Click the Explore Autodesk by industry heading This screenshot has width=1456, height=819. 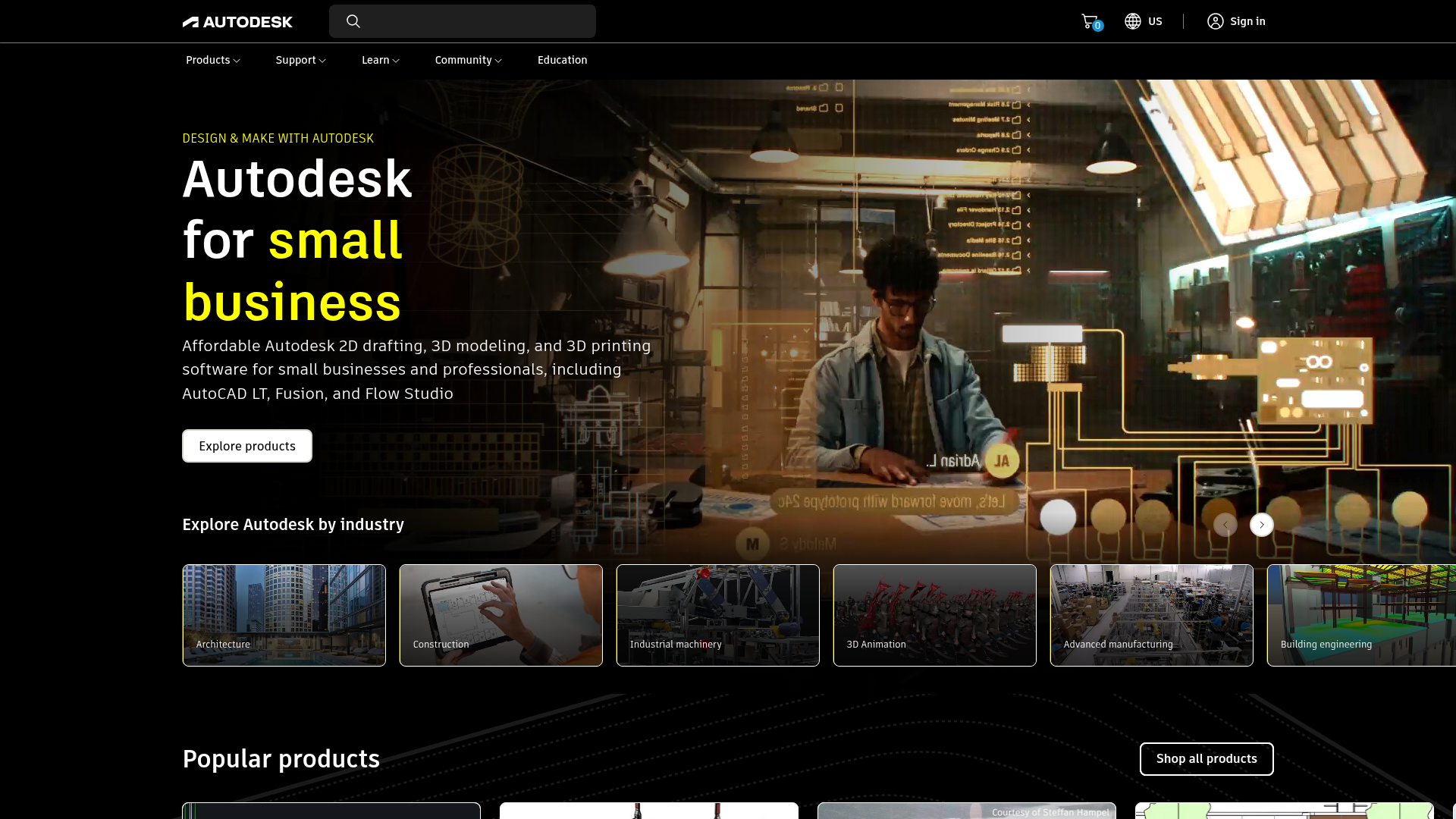293,525
